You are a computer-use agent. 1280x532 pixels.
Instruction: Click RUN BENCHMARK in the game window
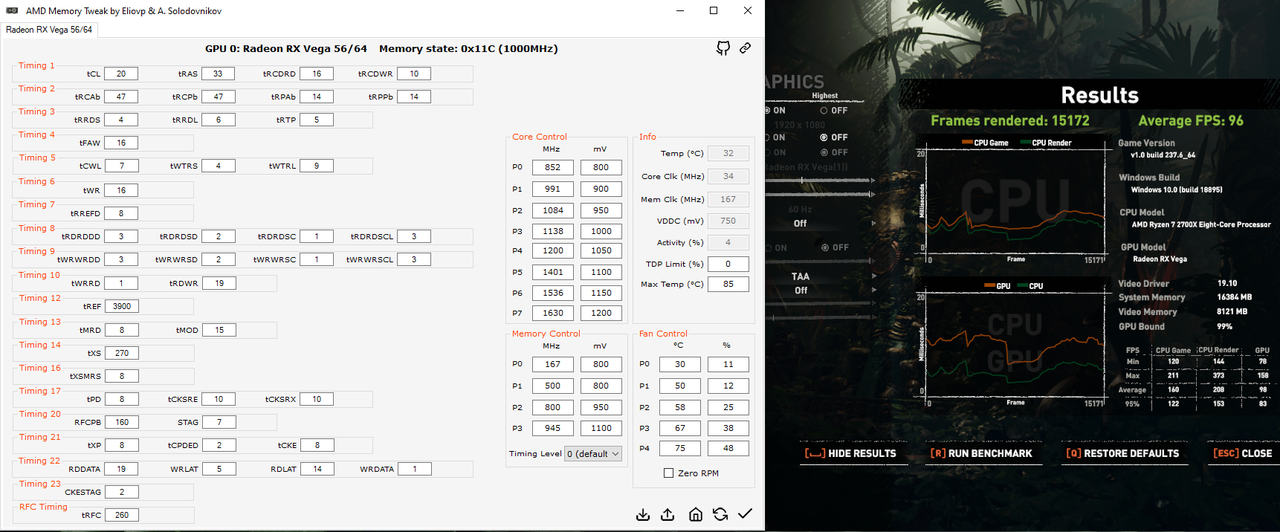(x=981, y=453)
